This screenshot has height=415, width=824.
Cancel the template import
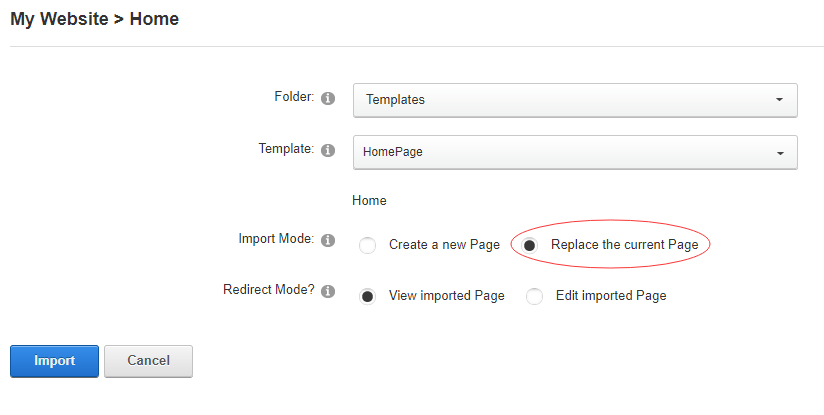(x=148, y=361)
